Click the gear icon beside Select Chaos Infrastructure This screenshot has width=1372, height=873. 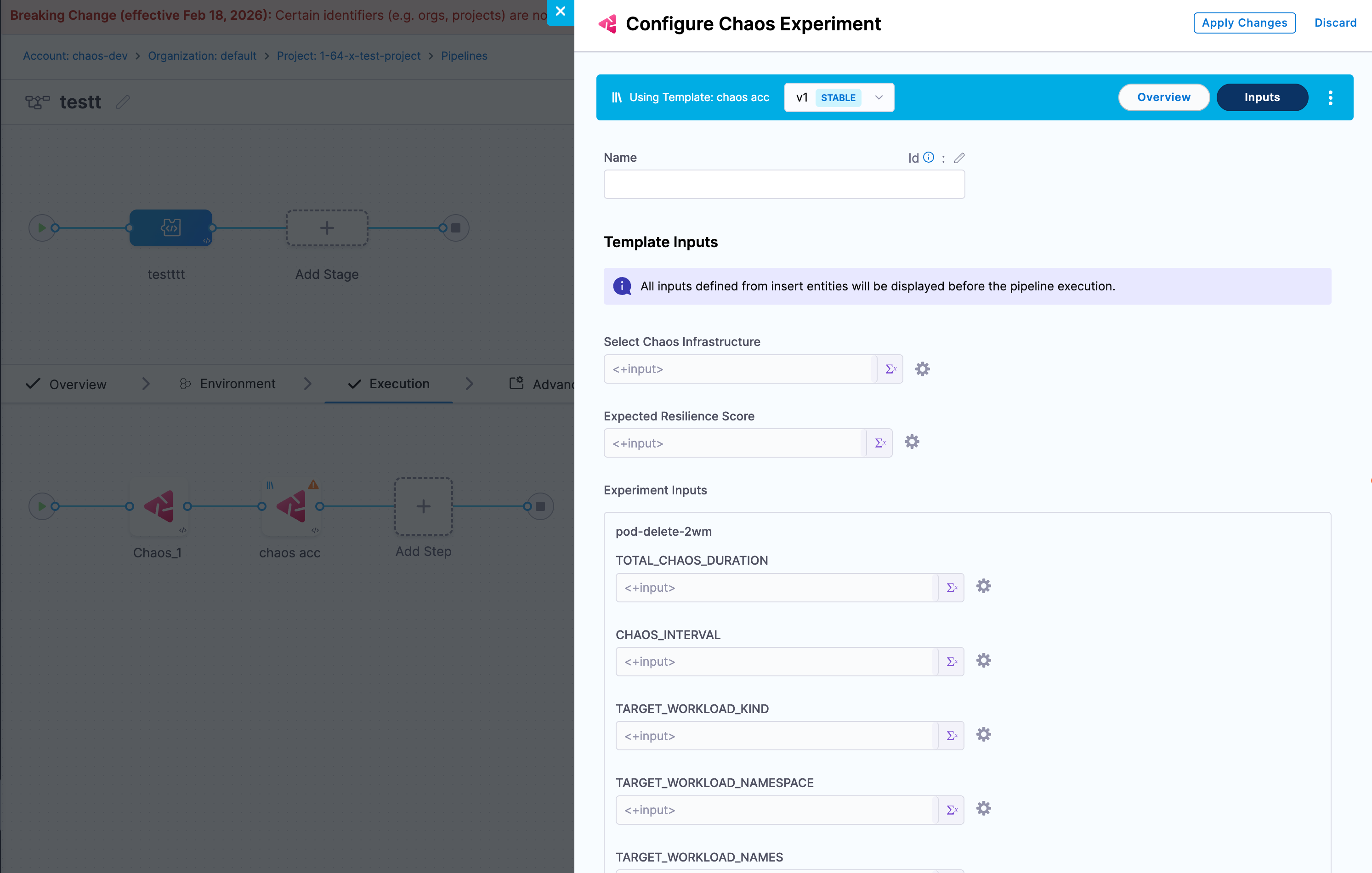pos(922,368)
